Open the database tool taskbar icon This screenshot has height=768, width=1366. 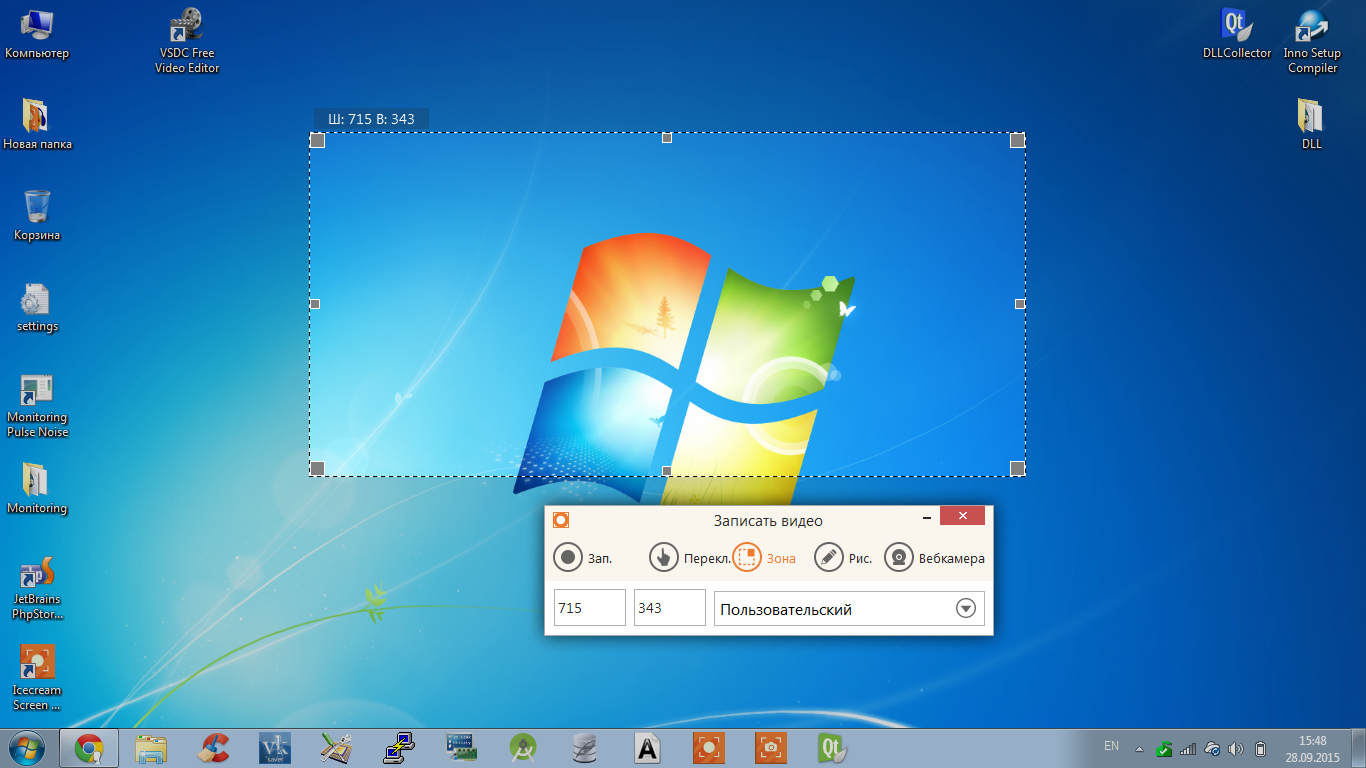(585, 748)
